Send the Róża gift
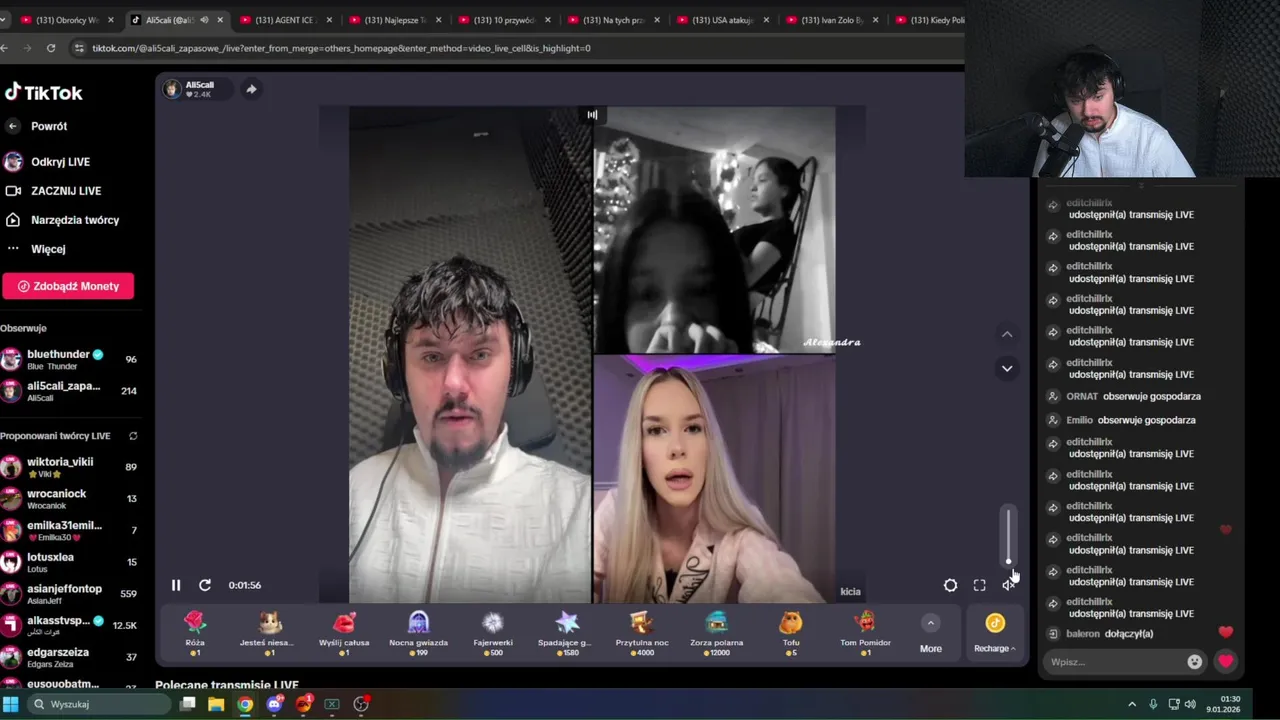 coord(195,633)
